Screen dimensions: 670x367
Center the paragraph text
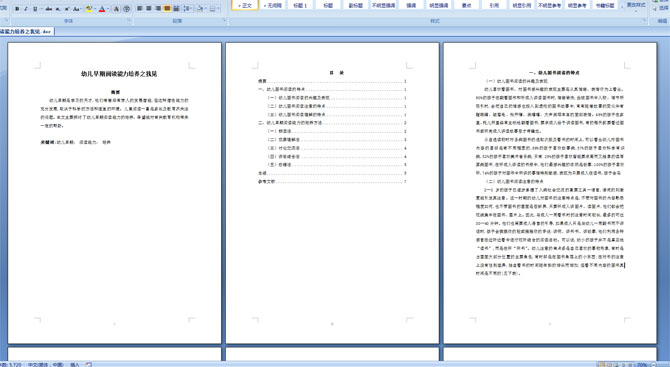pos(149,9)
